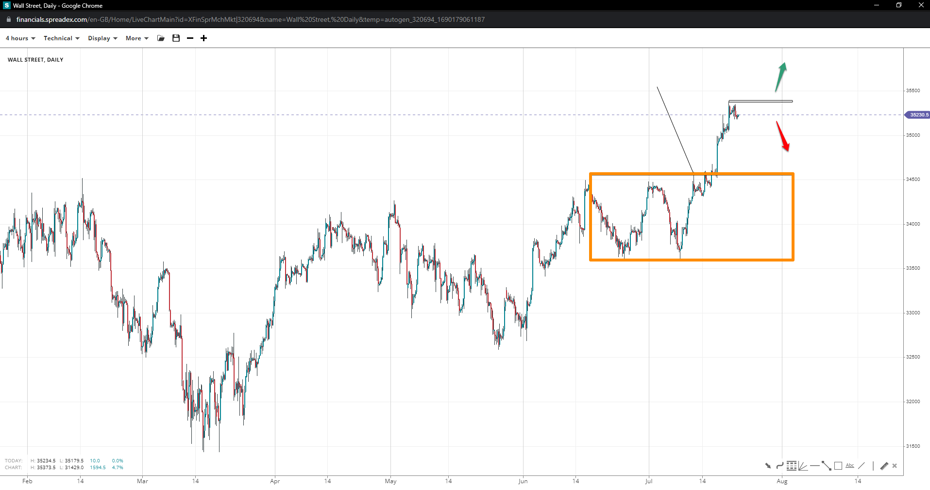Select the horizontal line tool
Viewport: 930px width, 490px height.
tap(815, 466)
